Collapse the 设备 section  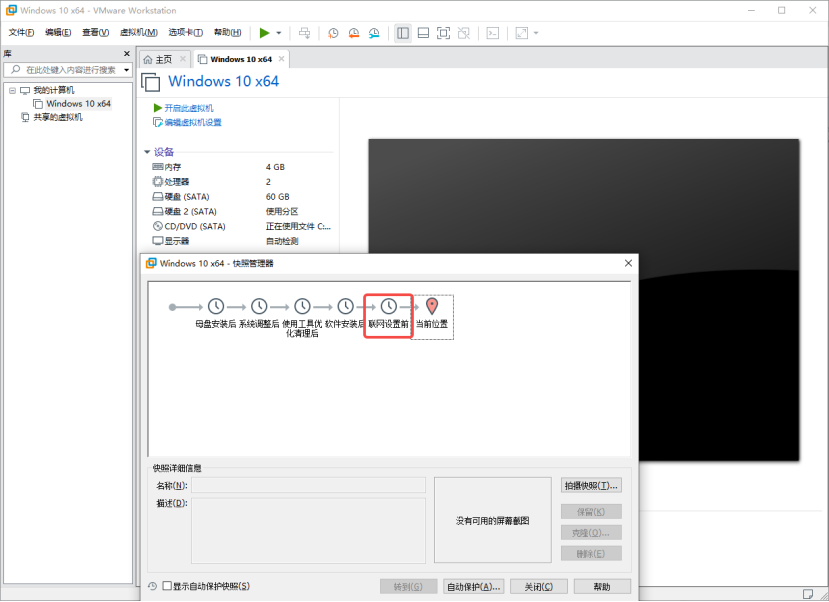click(147, 152)
